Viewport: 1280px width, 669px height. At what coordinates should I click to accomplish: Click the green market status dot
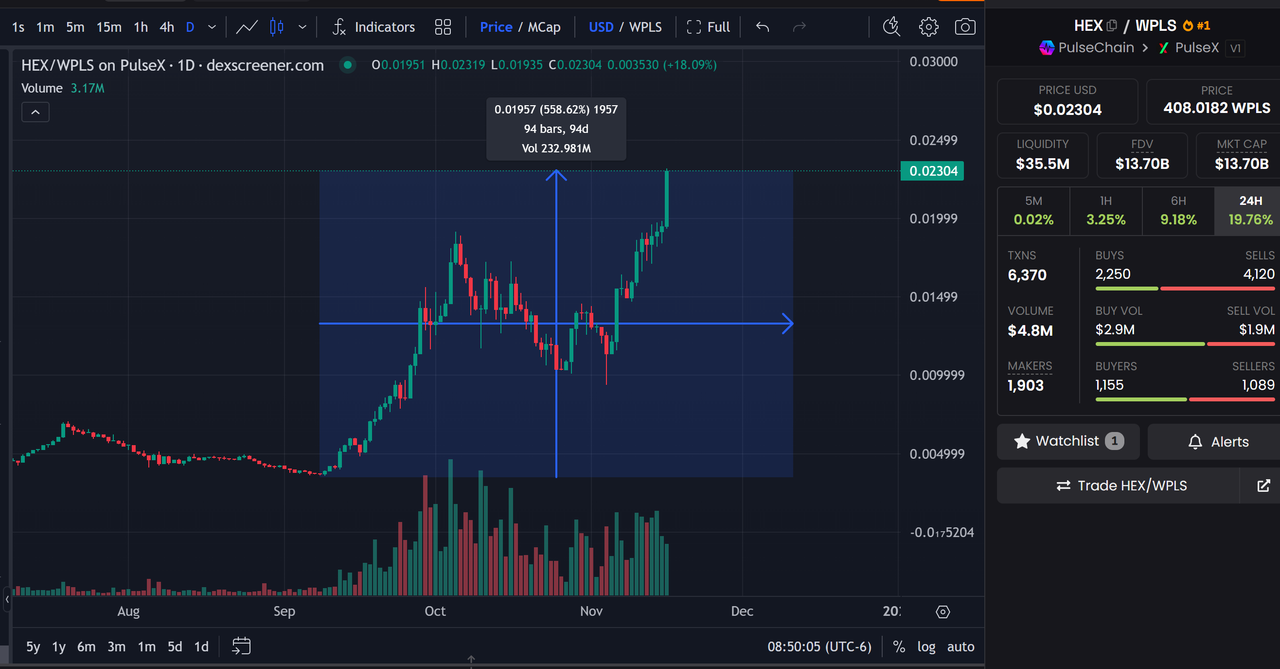pyautogui.click(x=347, y=65)
